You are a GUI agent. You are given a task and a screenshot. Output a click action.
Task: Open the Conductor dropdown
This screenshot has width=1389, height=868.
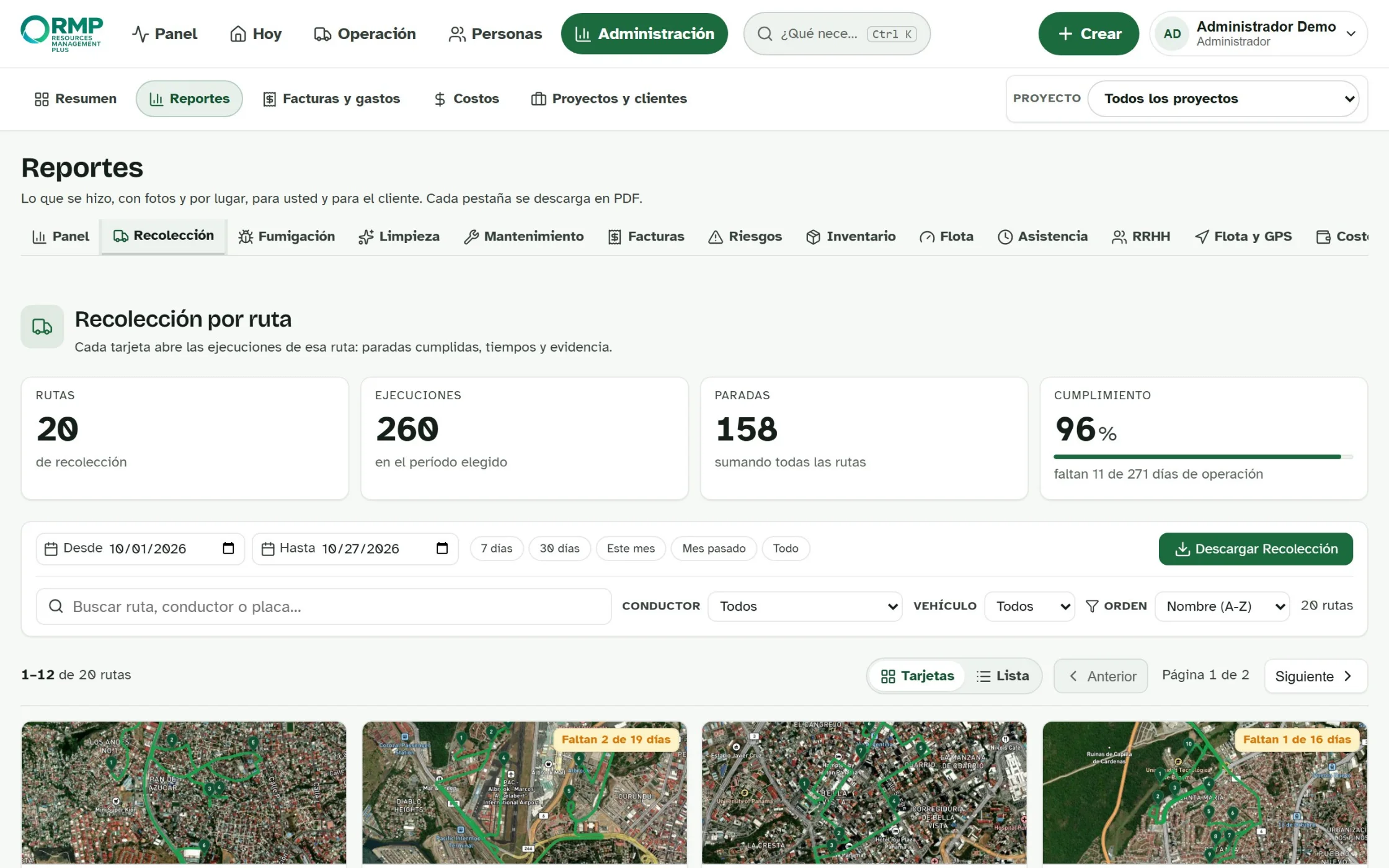pyautogui.click(x=805, y=606)
